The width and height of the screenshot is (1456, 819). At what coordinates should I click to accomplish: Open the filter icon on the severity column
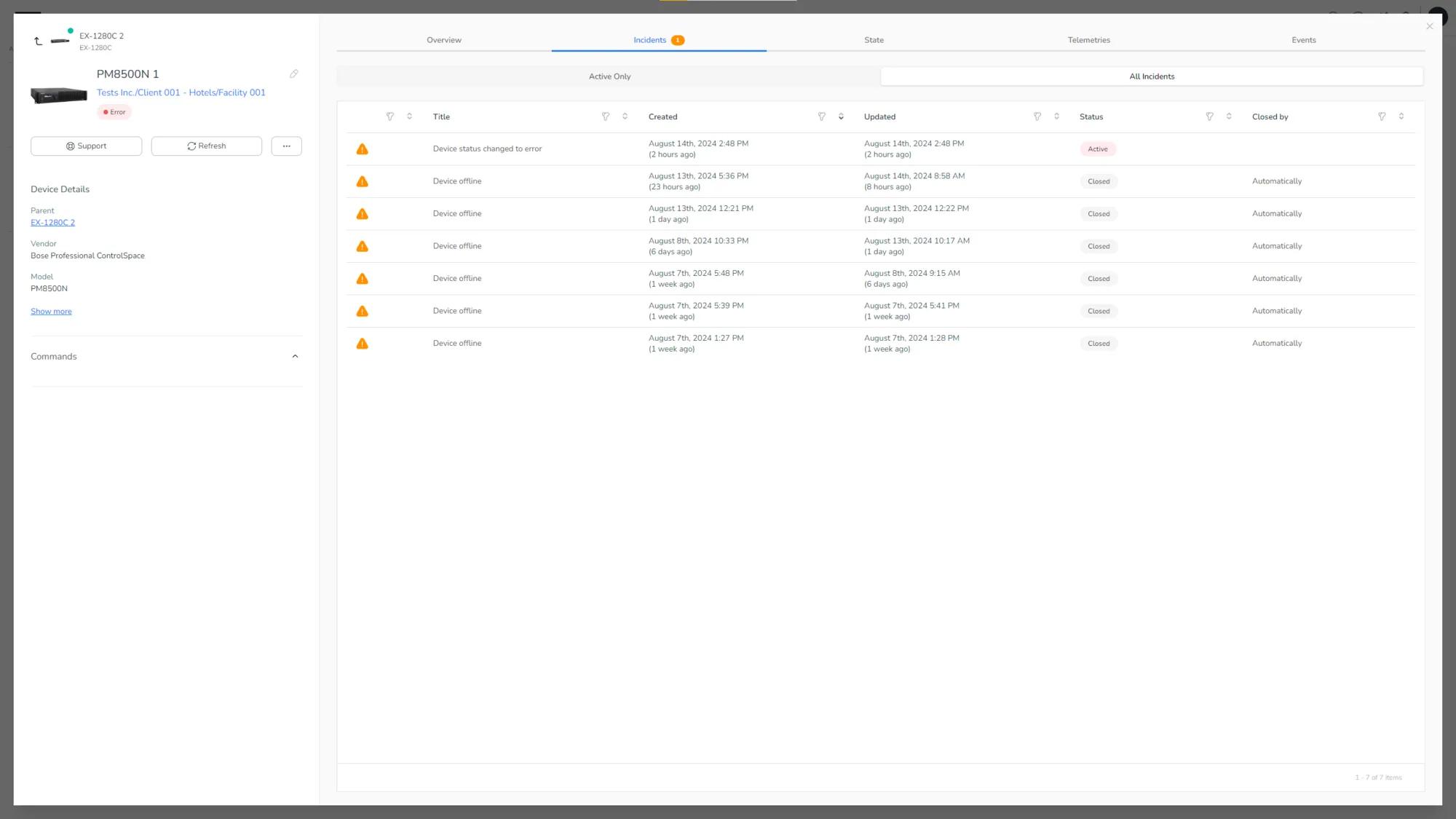(390, 116)
